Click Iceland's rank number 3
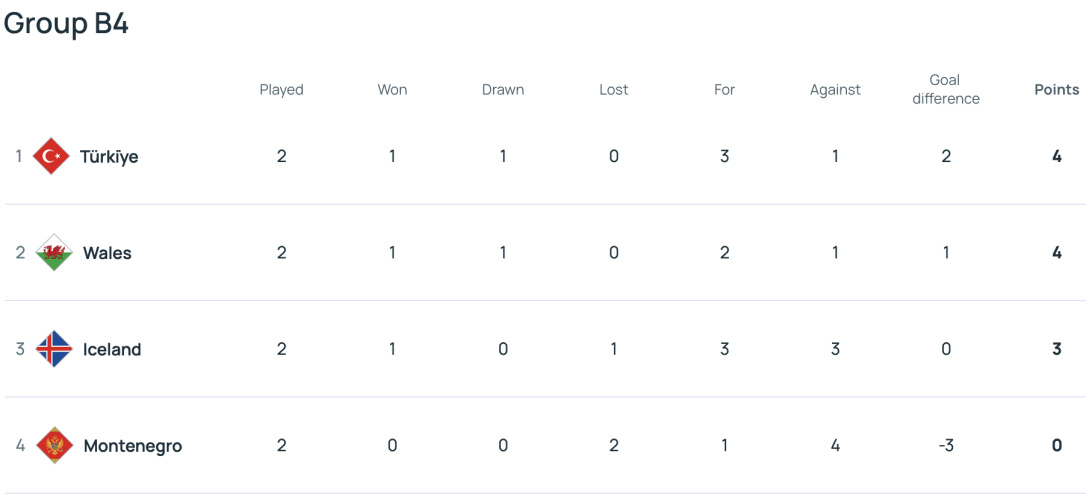The width and height of the screenshot is (1086, 500). pyautogui.click(x=20, y=349)
